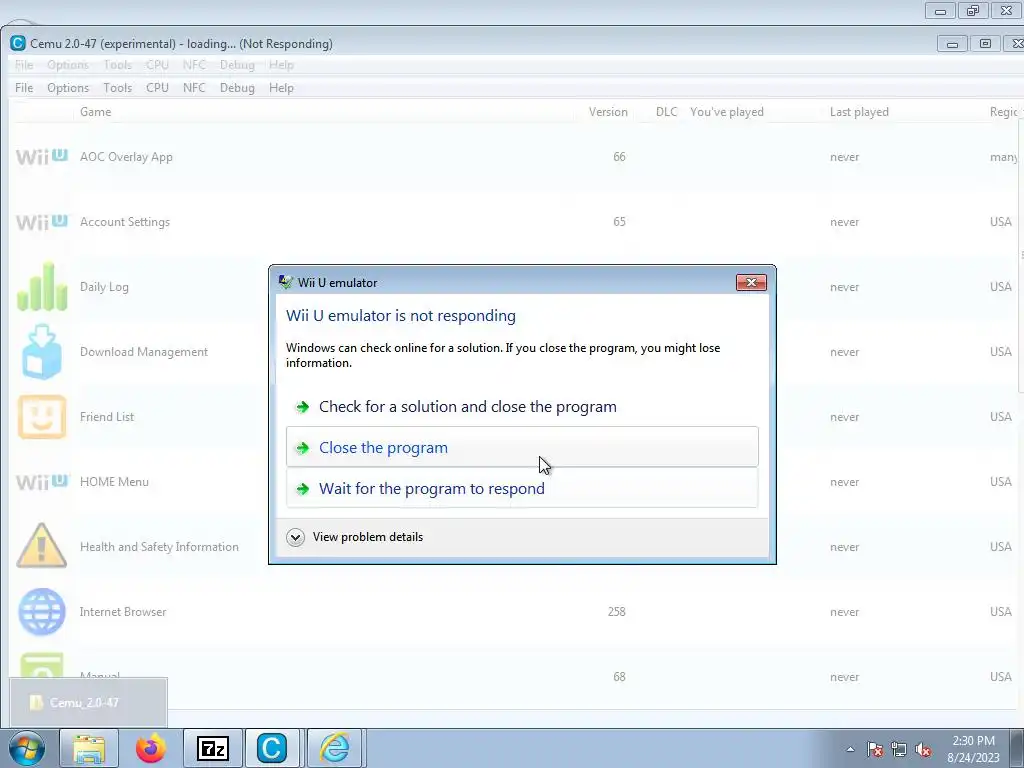Click the Cemu logo in title bar

pos(18,43)
